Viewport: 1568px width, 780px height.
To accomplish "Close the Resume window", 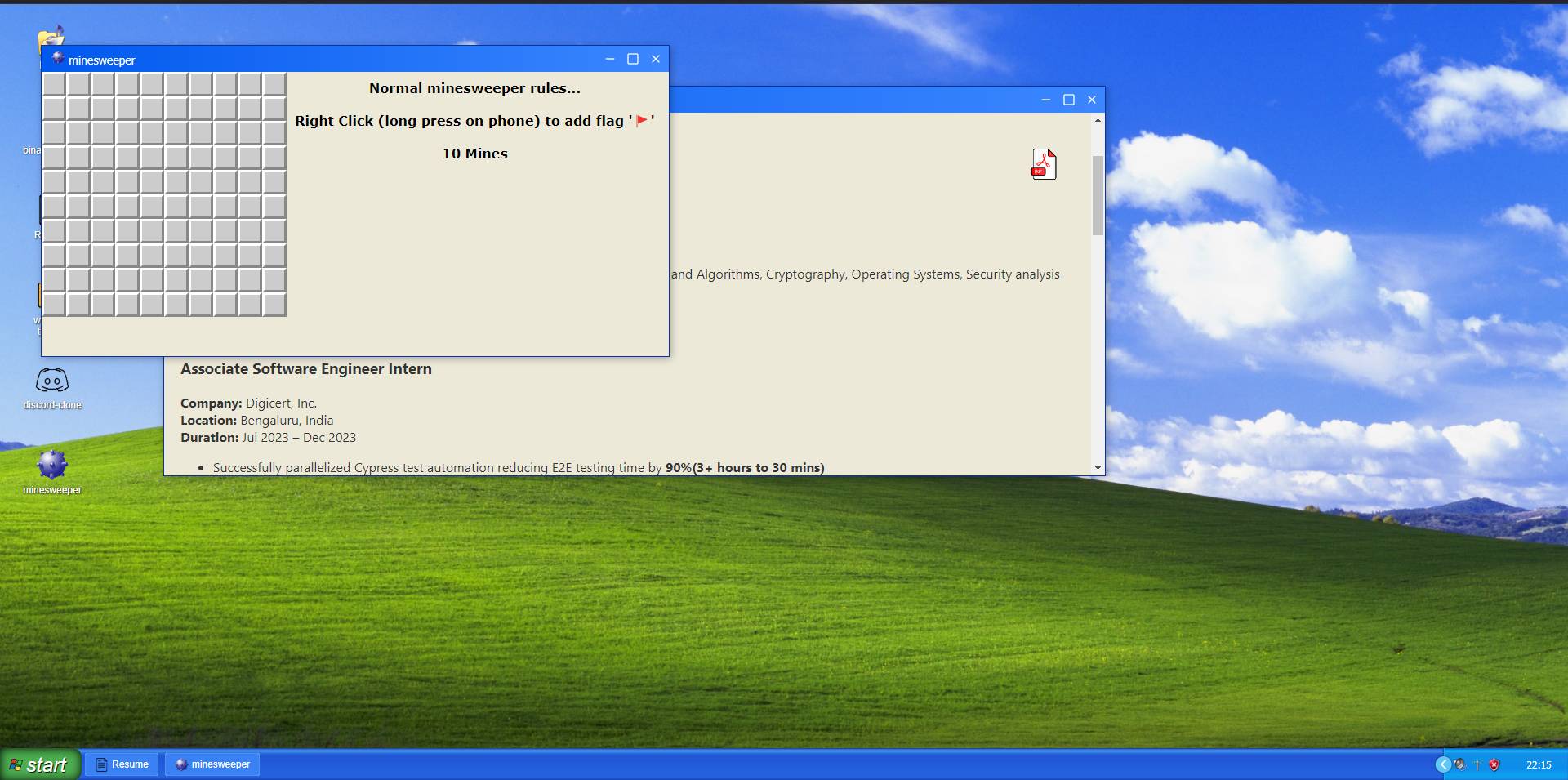I will (1092, 100).
